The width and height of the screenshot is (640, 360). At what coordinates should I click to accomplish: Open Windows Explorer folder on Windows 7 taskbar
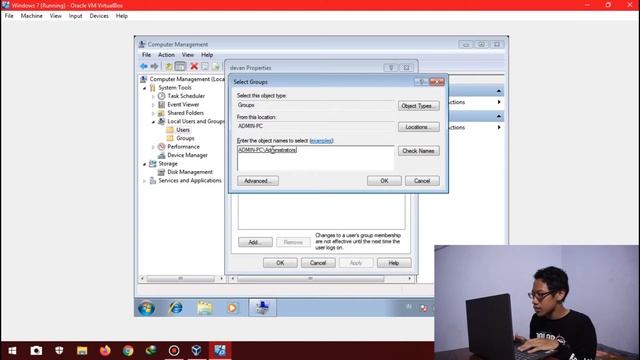(x=204, y=308)
